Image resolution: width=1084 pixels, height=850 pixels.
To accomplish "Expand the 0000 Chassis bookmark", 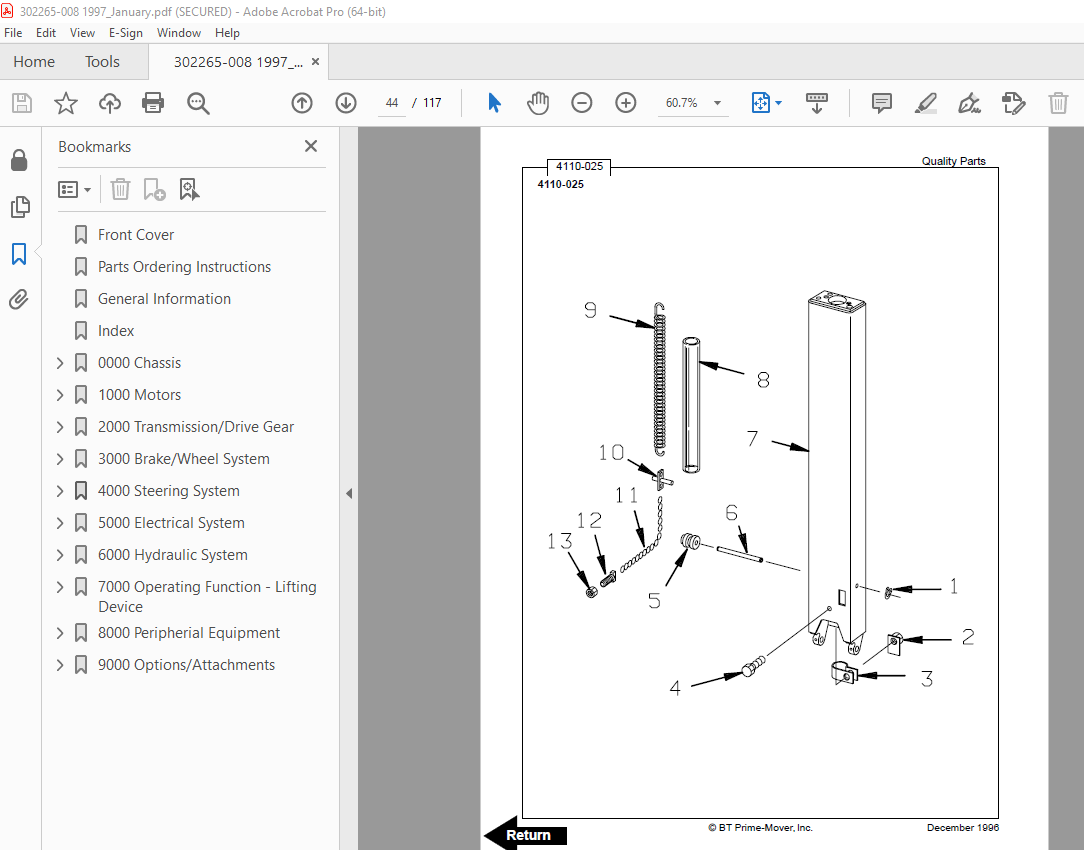I will (60, 363).
